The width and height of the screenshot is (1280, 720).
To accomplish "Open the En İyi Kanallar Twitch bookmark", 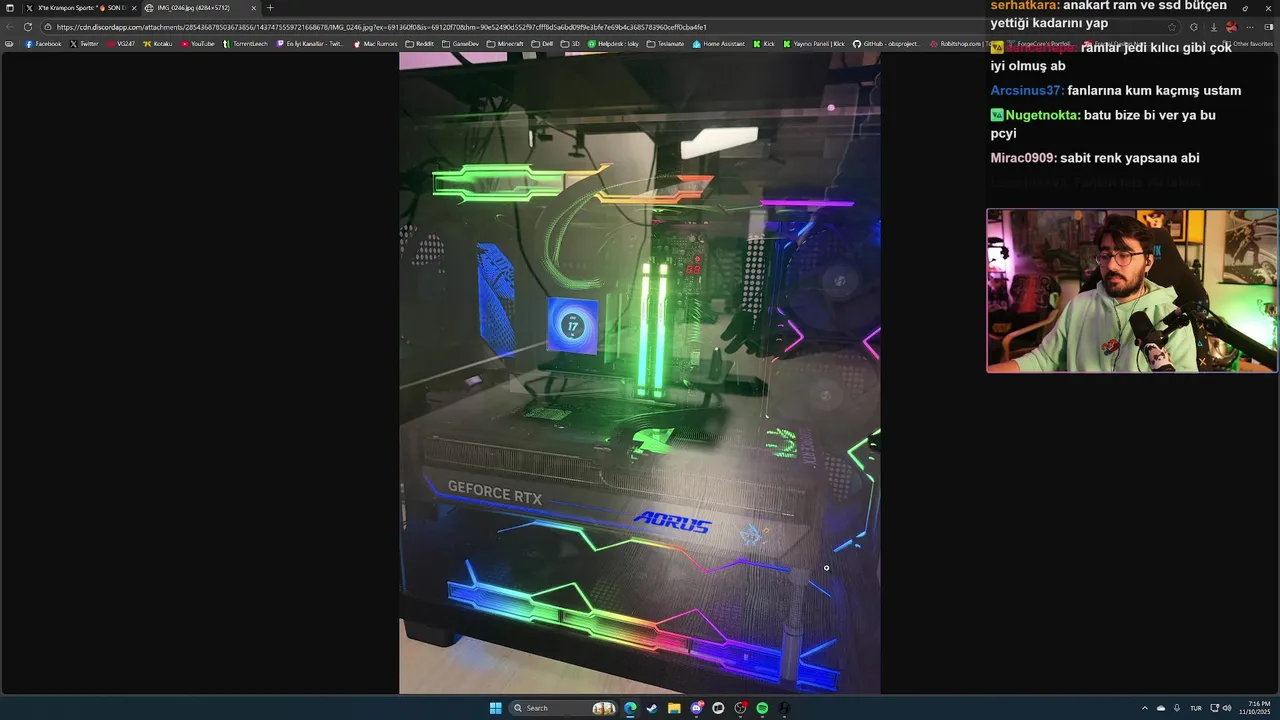I will click(x=310, y=44).
